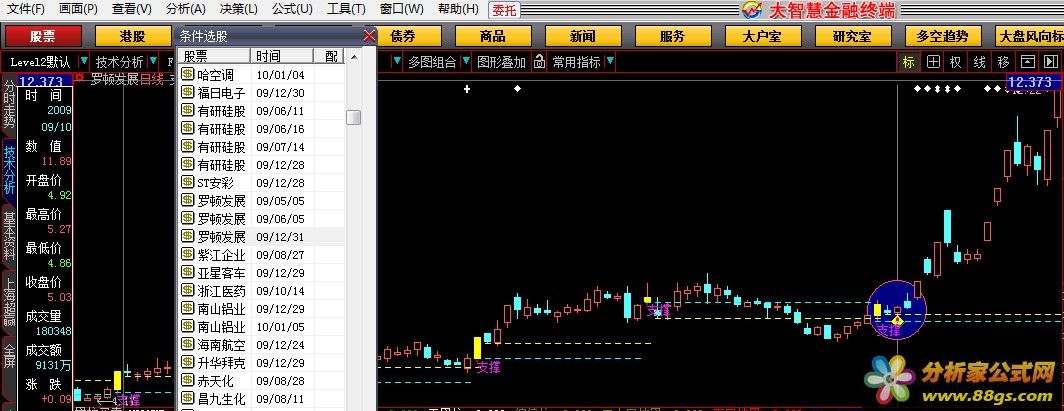Switch to 技术分析 side tab
The width and height of the screenshot is (1064, 411).
coord(10,170)
